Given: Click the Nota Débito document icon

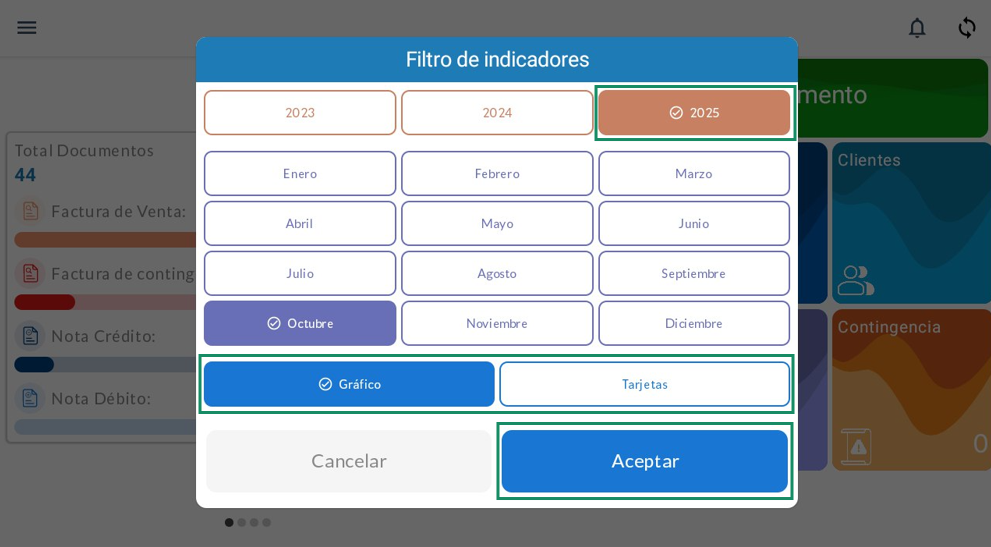Looking at the screenshot, I should coord(31,398).
